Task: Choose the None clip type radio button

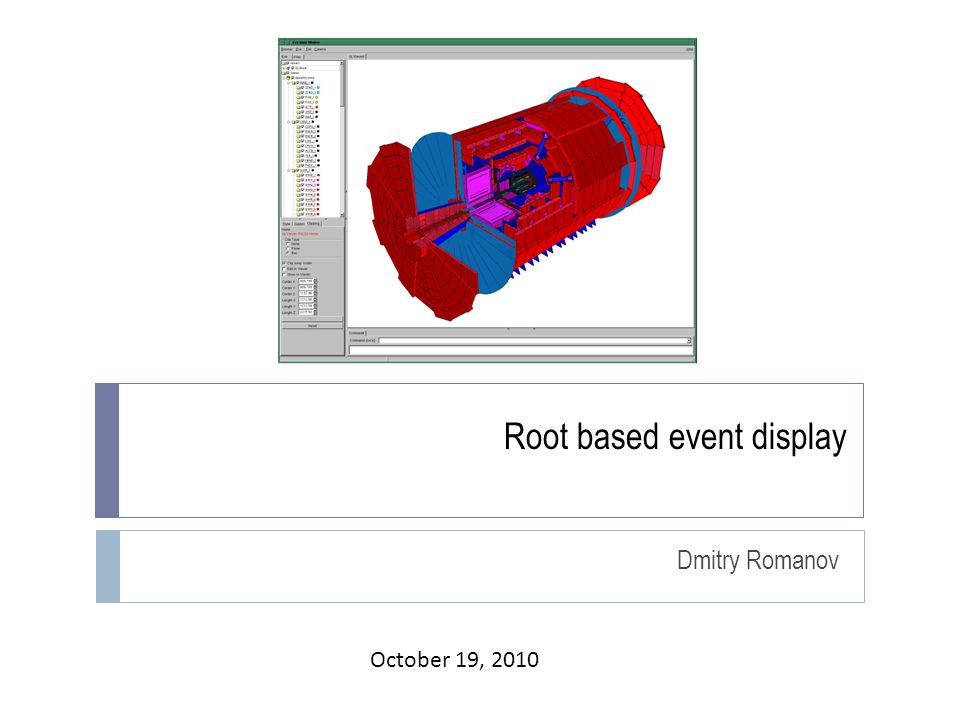Action: tap(288, 244)
